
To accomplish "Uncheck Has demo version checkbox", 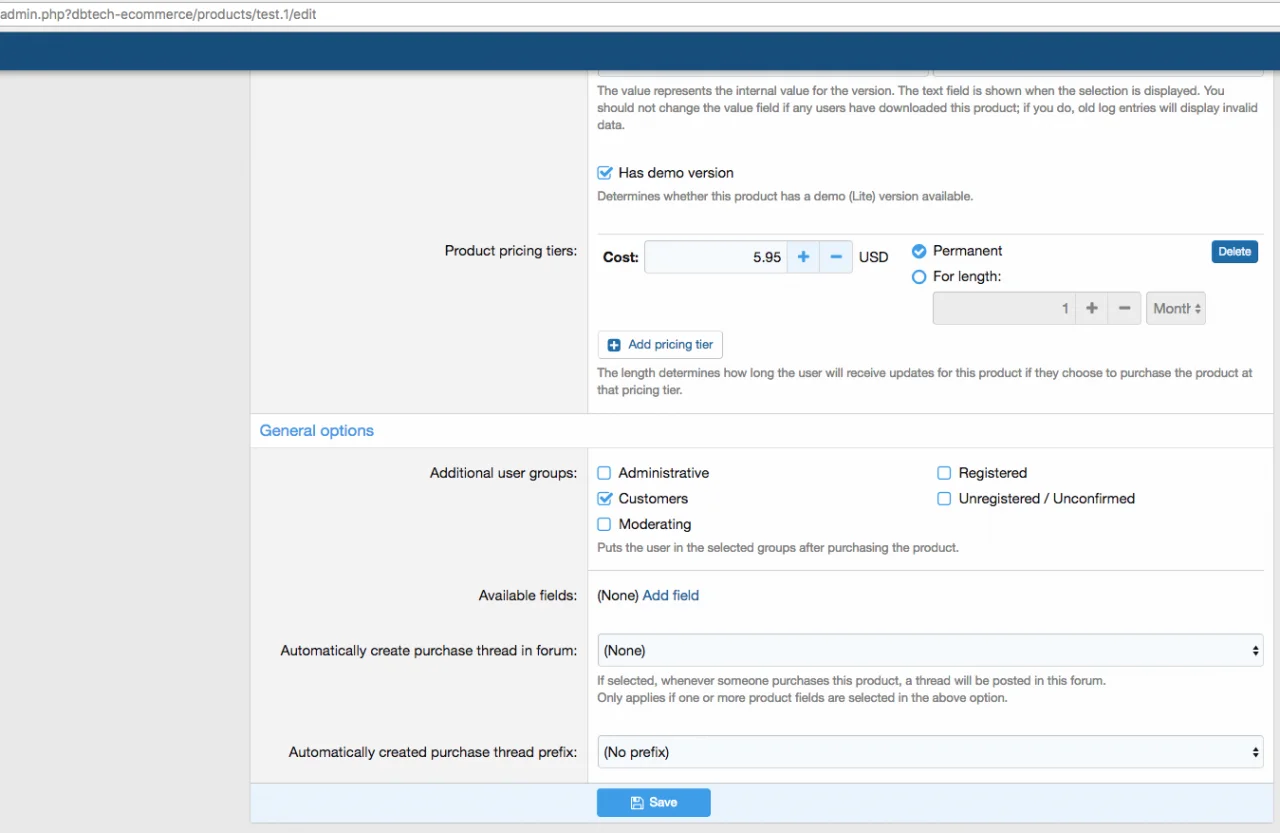I will [x=605, y=173].
